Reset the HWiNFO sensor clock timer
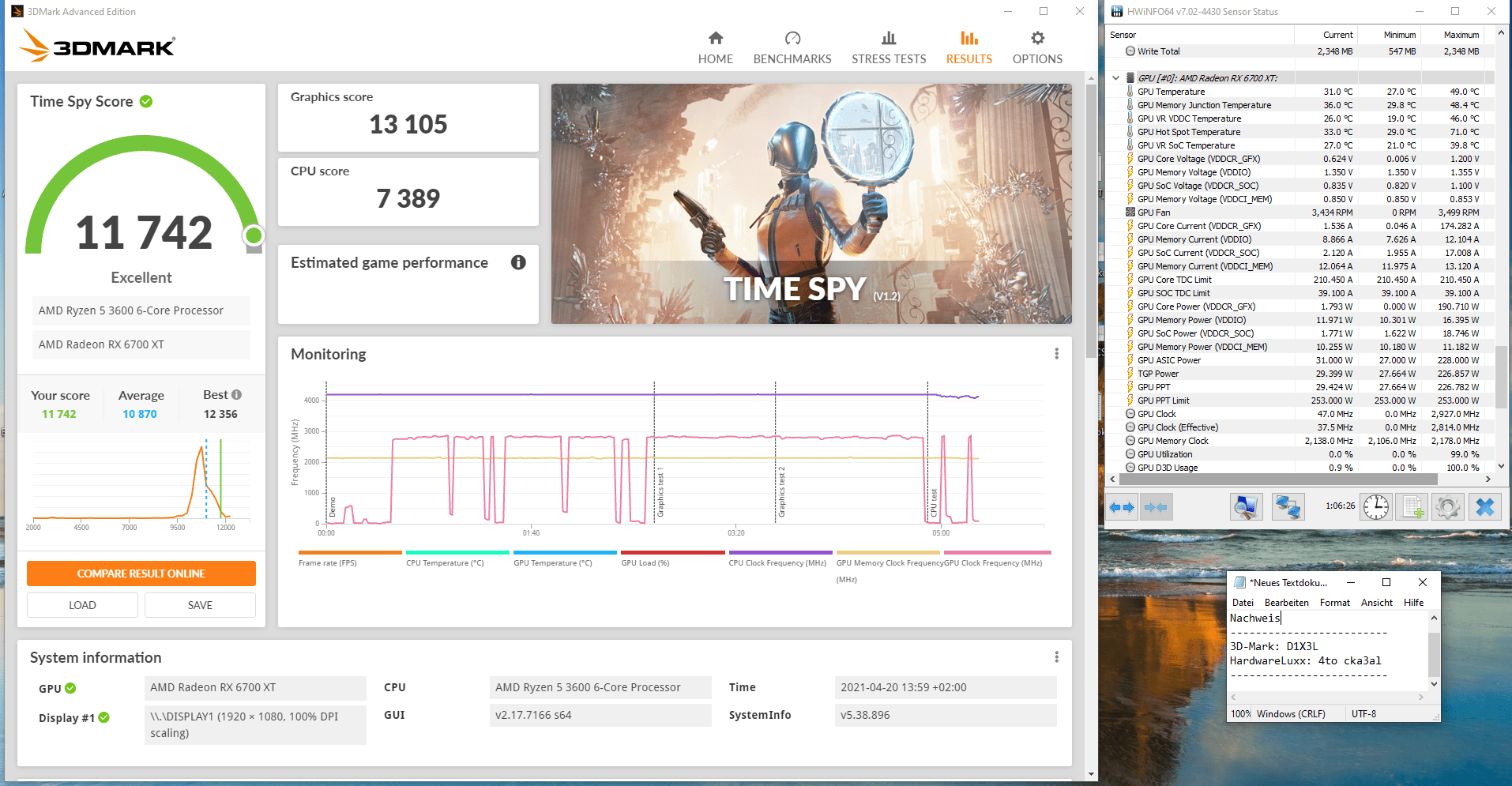Screen dimensions: 1512x786 [x=1375, y=506]
